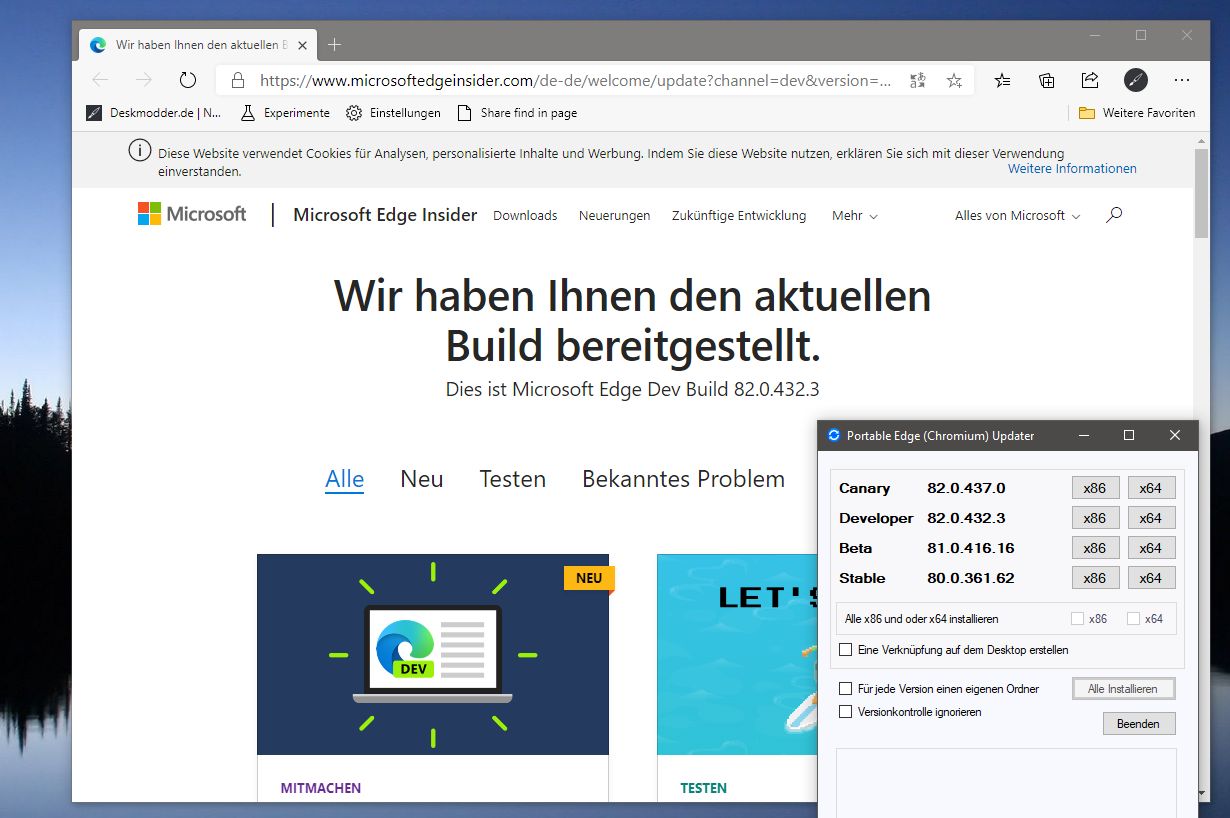Click the Portable Edge Updater title bar icon
The width and height of the screenshot is (1230, 818).
click(834, 435)
